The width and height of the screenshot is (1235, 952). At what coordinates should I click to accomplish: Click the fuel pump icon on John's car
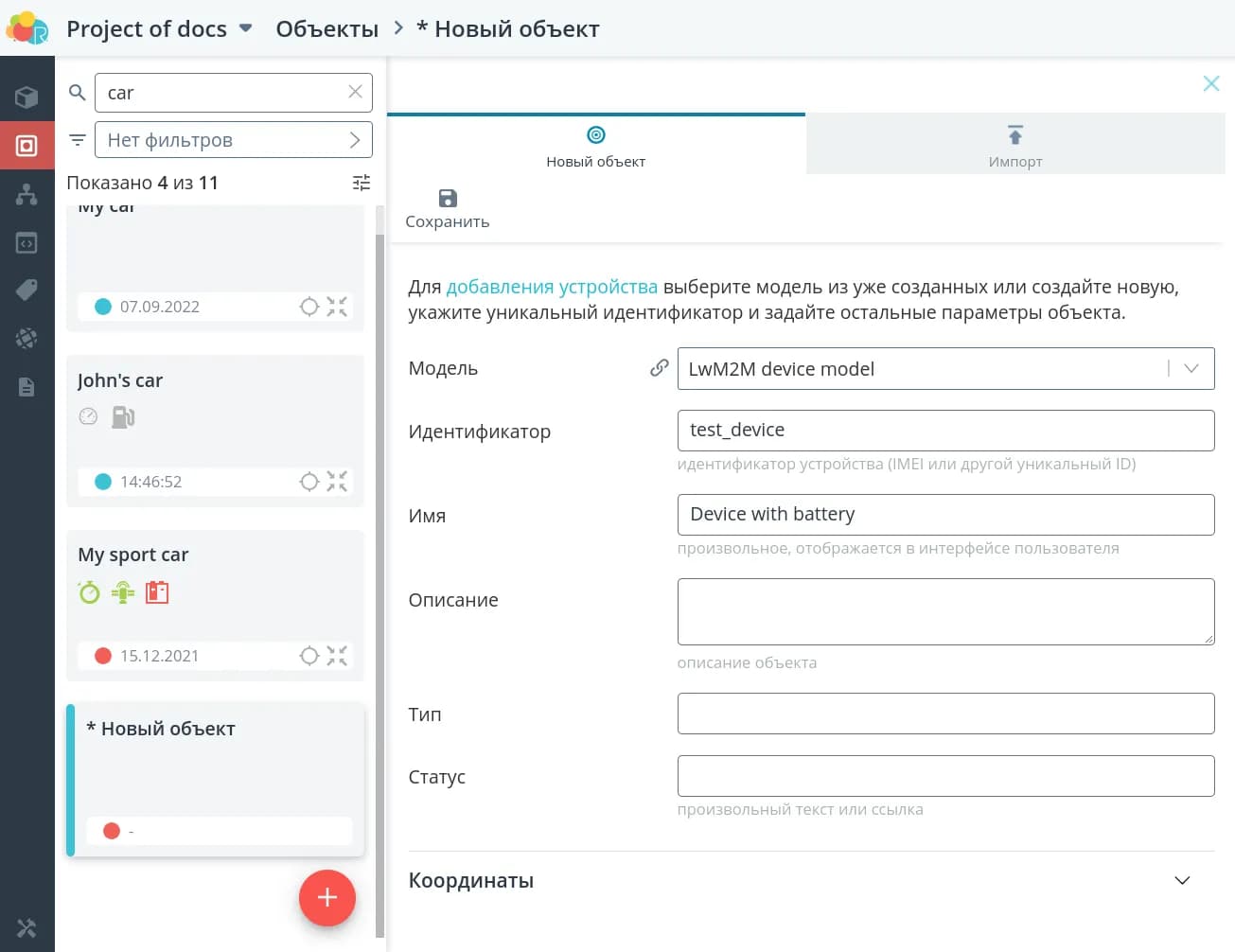tap(123, 416)
